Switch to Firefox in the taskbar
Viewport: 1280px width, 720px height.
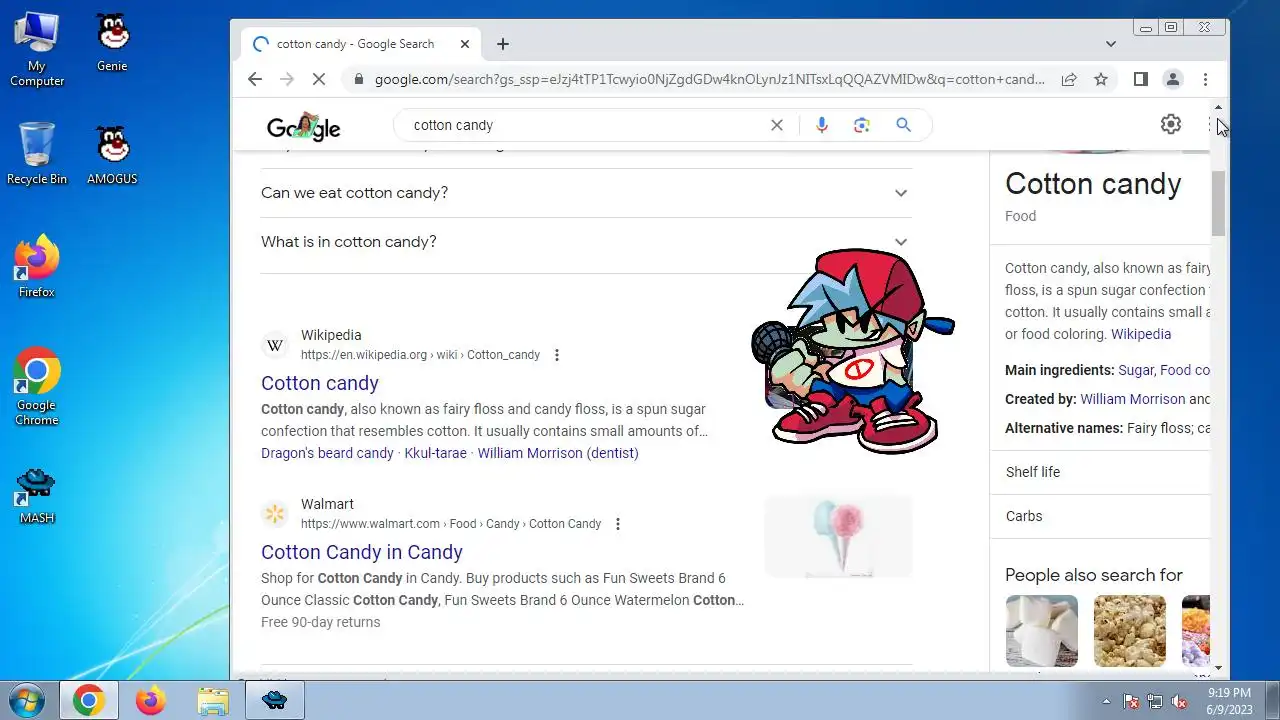pyautogui.click(x=150, y=700)
